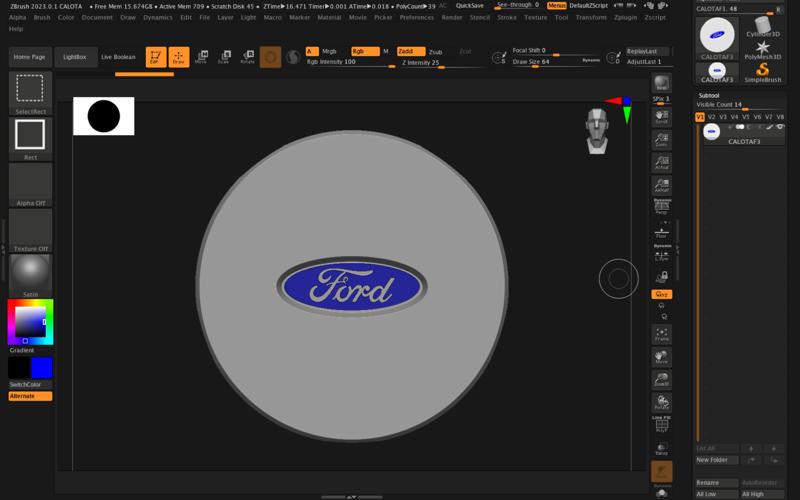The width and height of the screenshot is (800, 500).
Task: Pick the PolyMesh3D star tool
Action: pyautogui.click(x=763, y=47)
